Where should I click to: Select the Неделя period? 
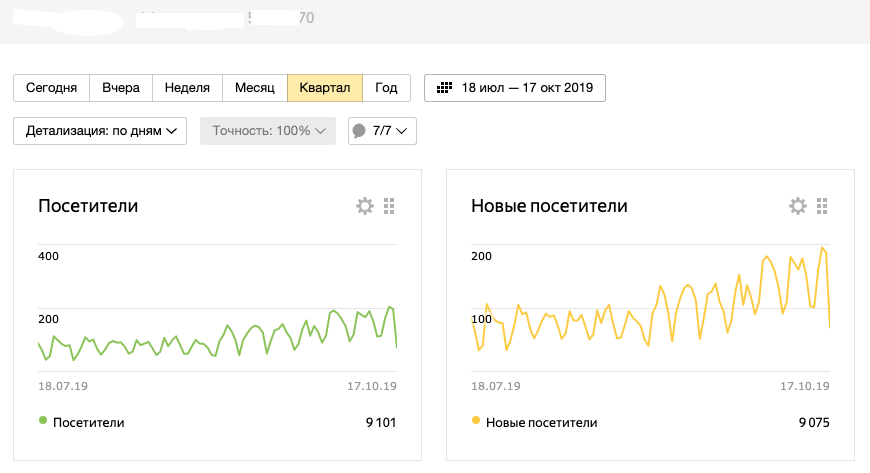pyautogui.click(x=187, y=88)
